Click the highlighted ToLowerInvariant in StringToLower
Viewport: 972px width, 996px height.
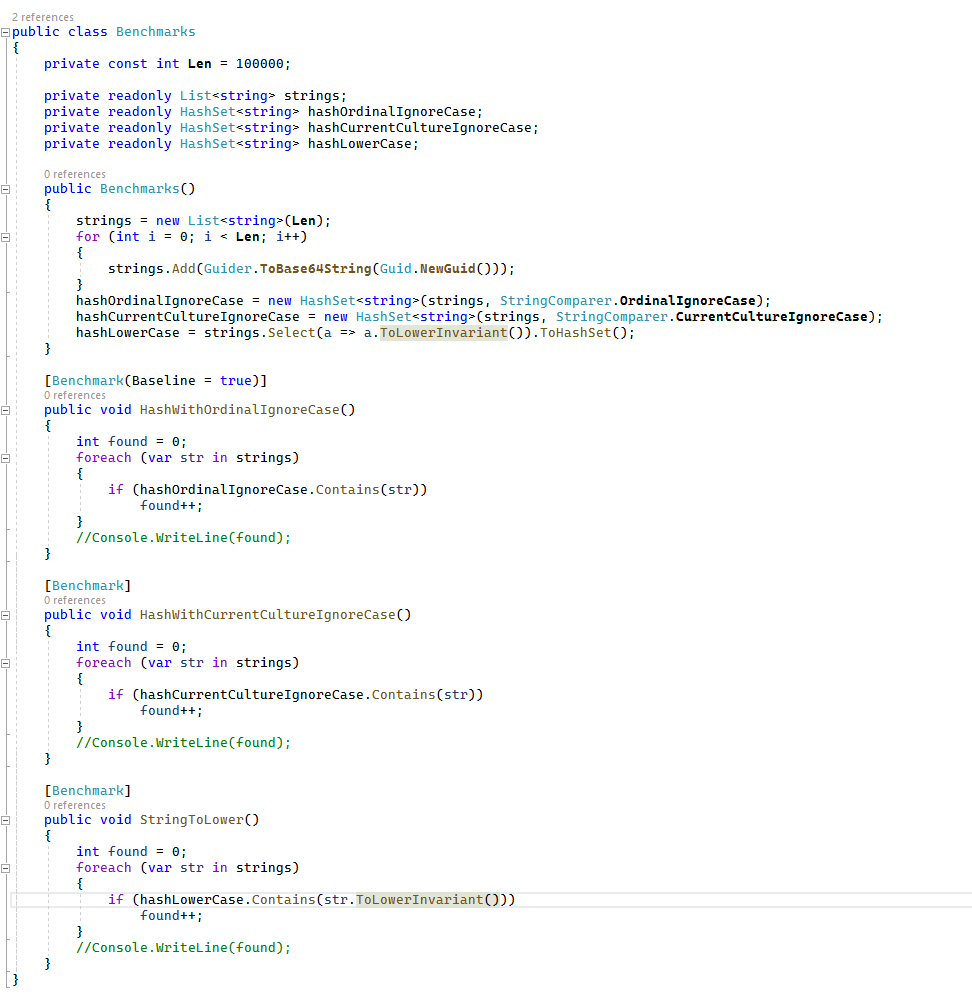[x=419, y=900]
